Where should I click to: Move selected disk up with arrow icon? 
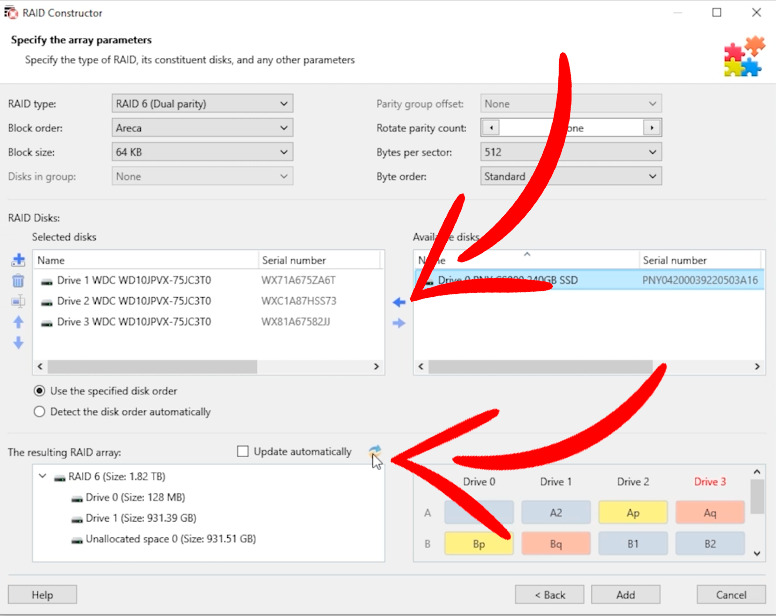(x=18, y=322)
